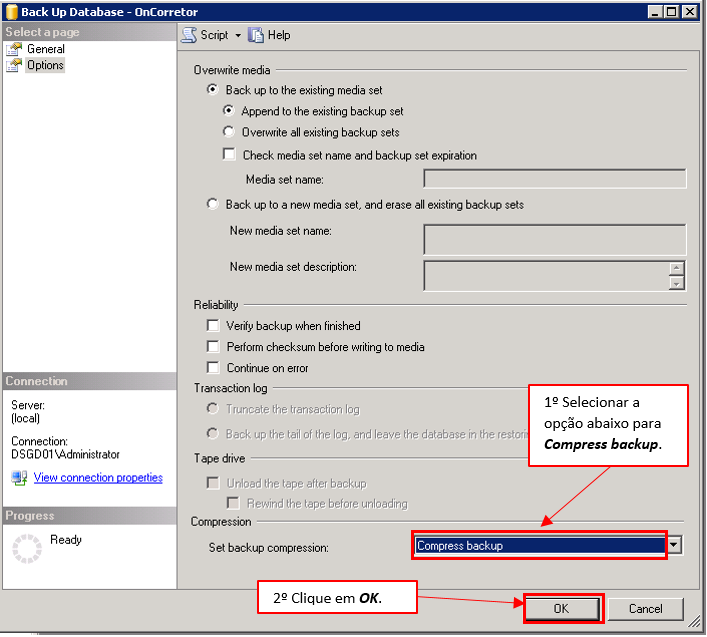707x637 pixels.
Task: Click the Help toolbar button
Action: point(269,35)
